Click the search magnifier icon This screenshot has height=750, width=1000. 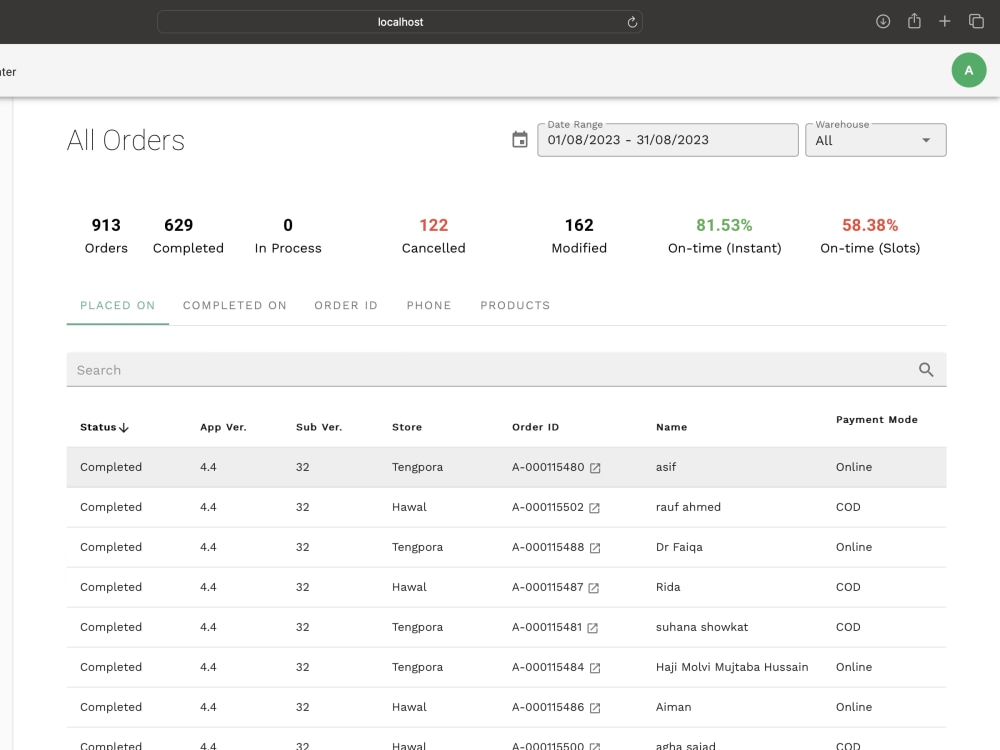pyautogui.click(x=926, y=369)
